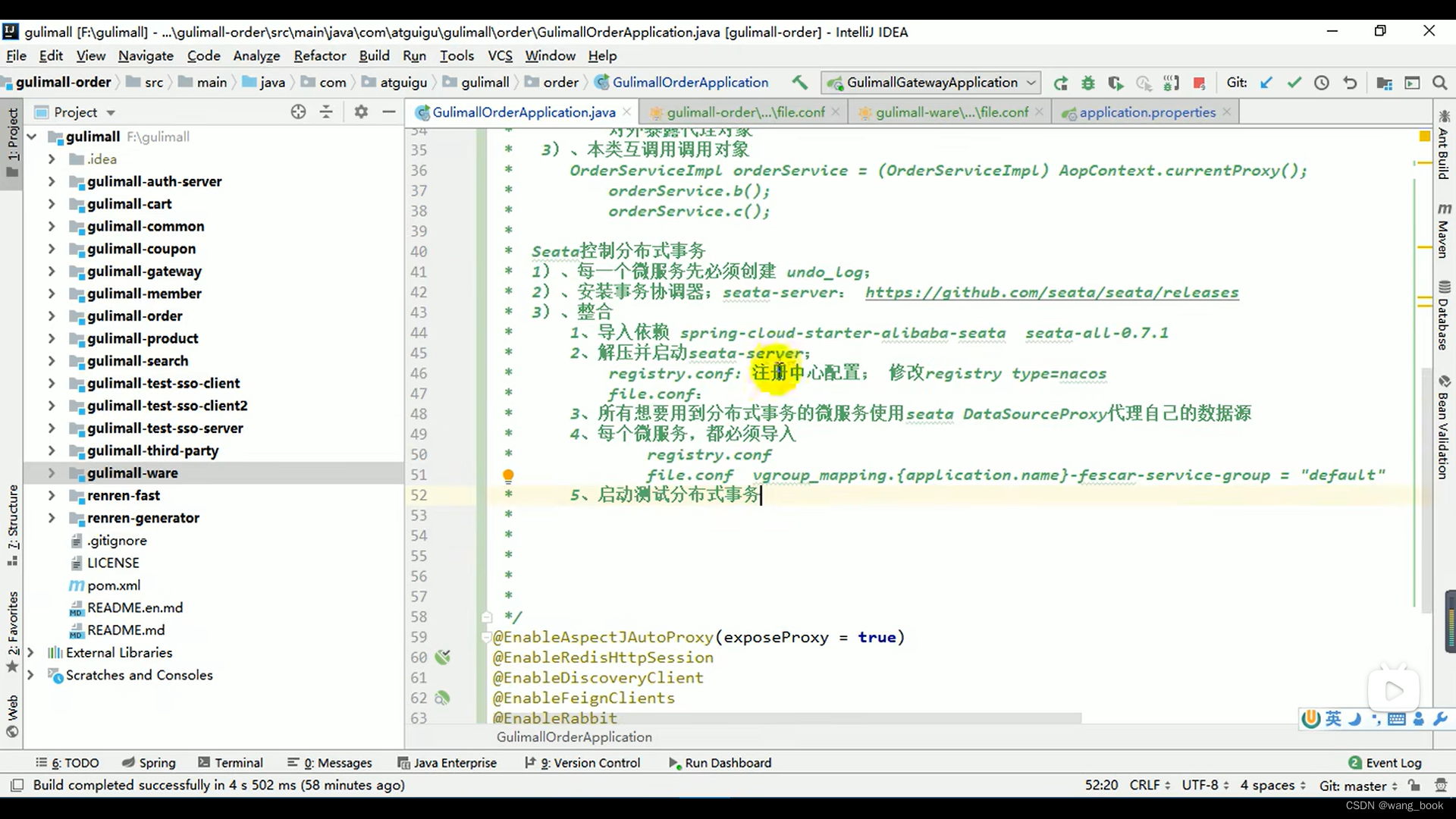Change file encoding UTF-8 in status bar

click(1205, 786)
